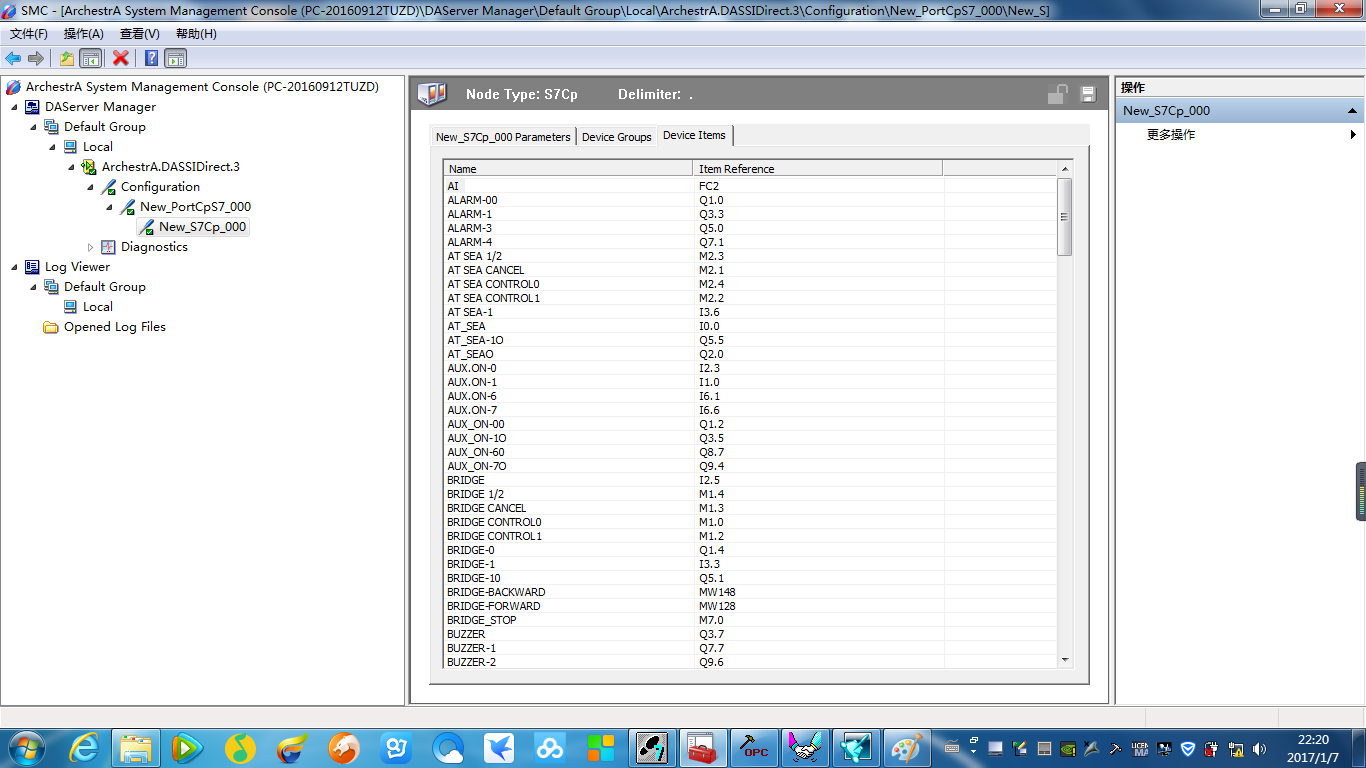Open the 文件(F) menu
The height and width of the screenshot is (768, 1366).
coord(29,34)
